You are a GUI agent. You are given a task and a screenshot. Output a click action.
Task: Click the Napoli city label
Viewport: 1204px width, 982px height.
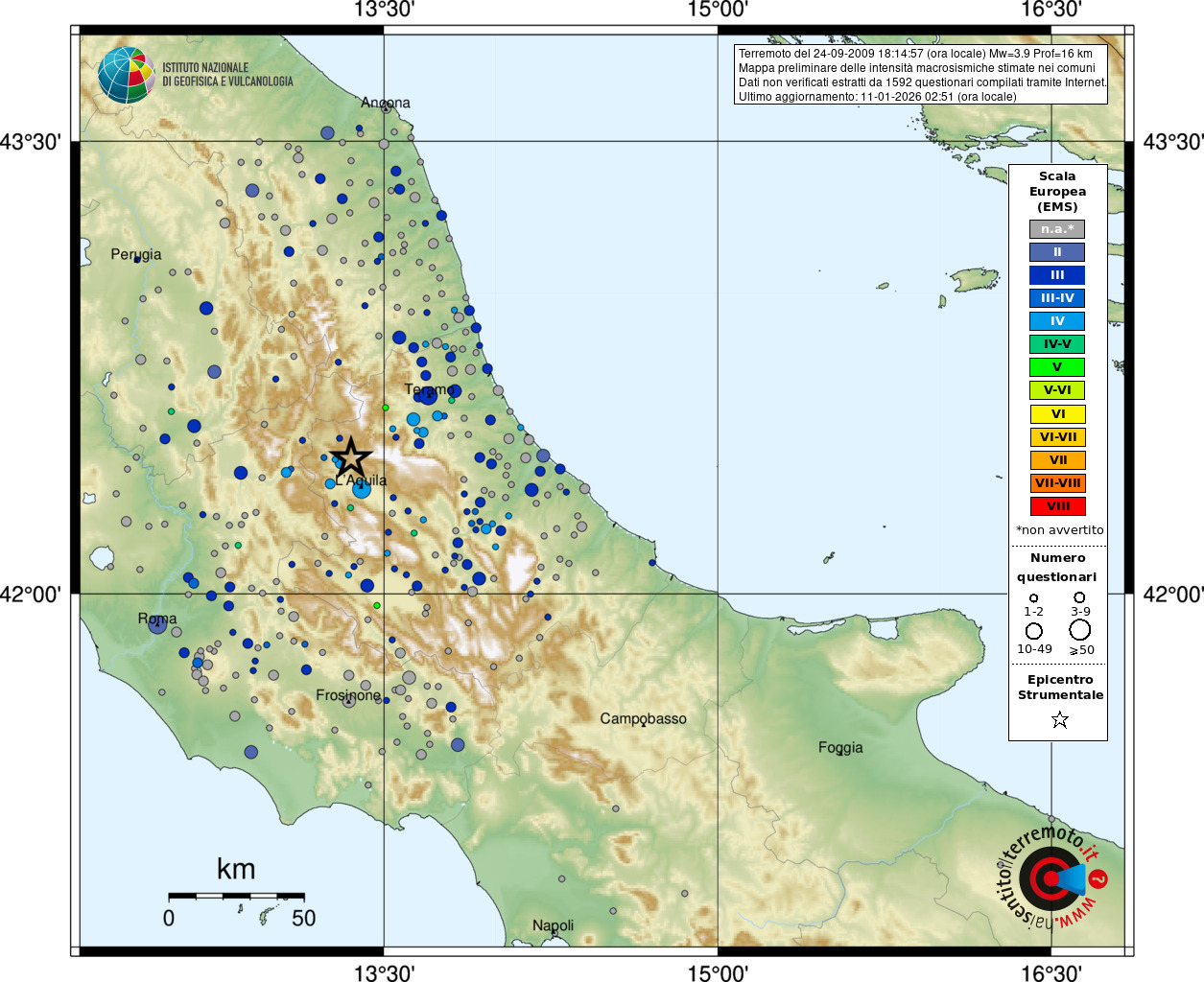pos(554,925)
